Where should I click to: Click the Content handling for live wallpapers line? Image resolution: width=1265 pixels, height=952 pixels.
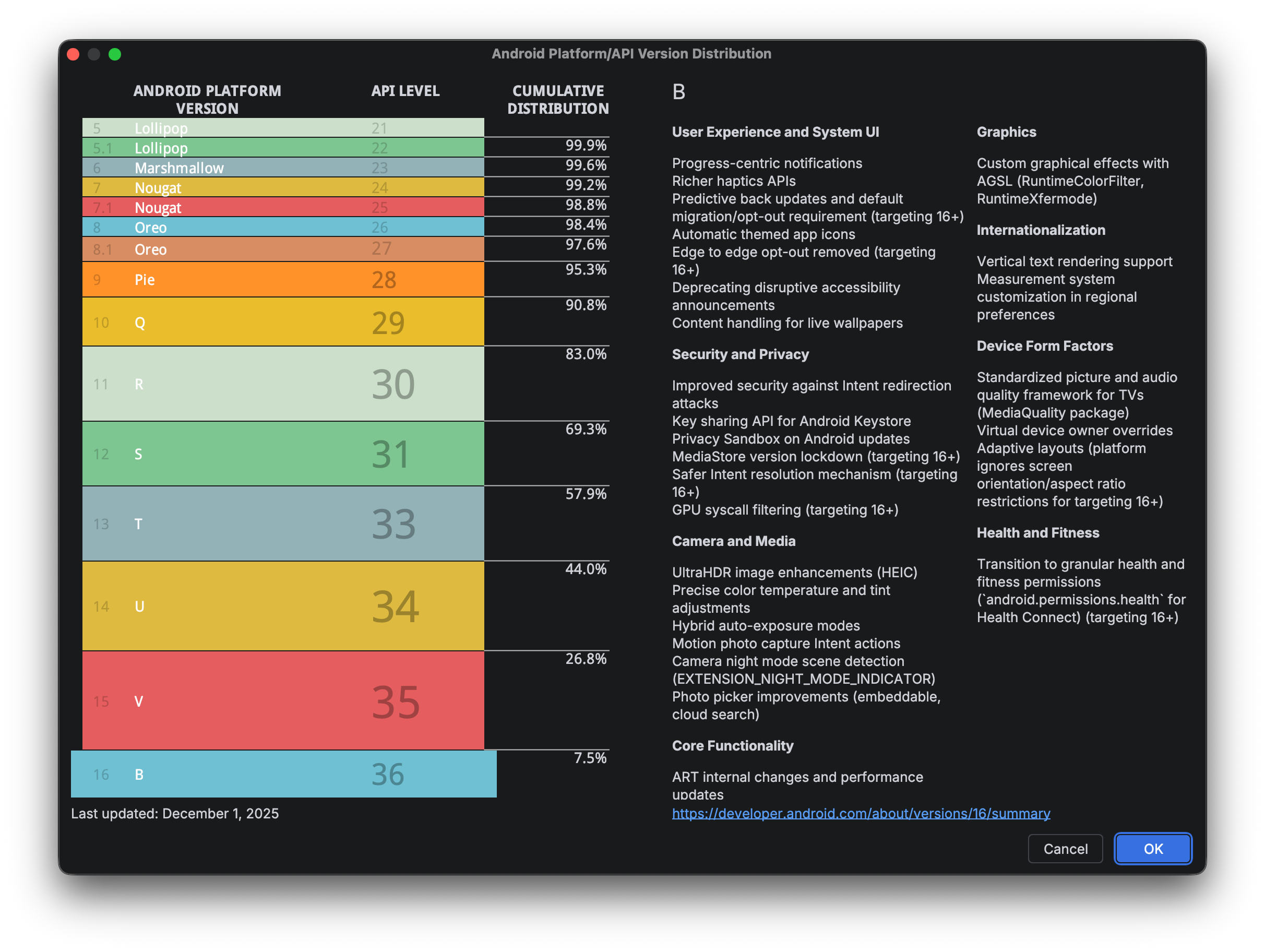pyautogui.click(x=787, y=323)
